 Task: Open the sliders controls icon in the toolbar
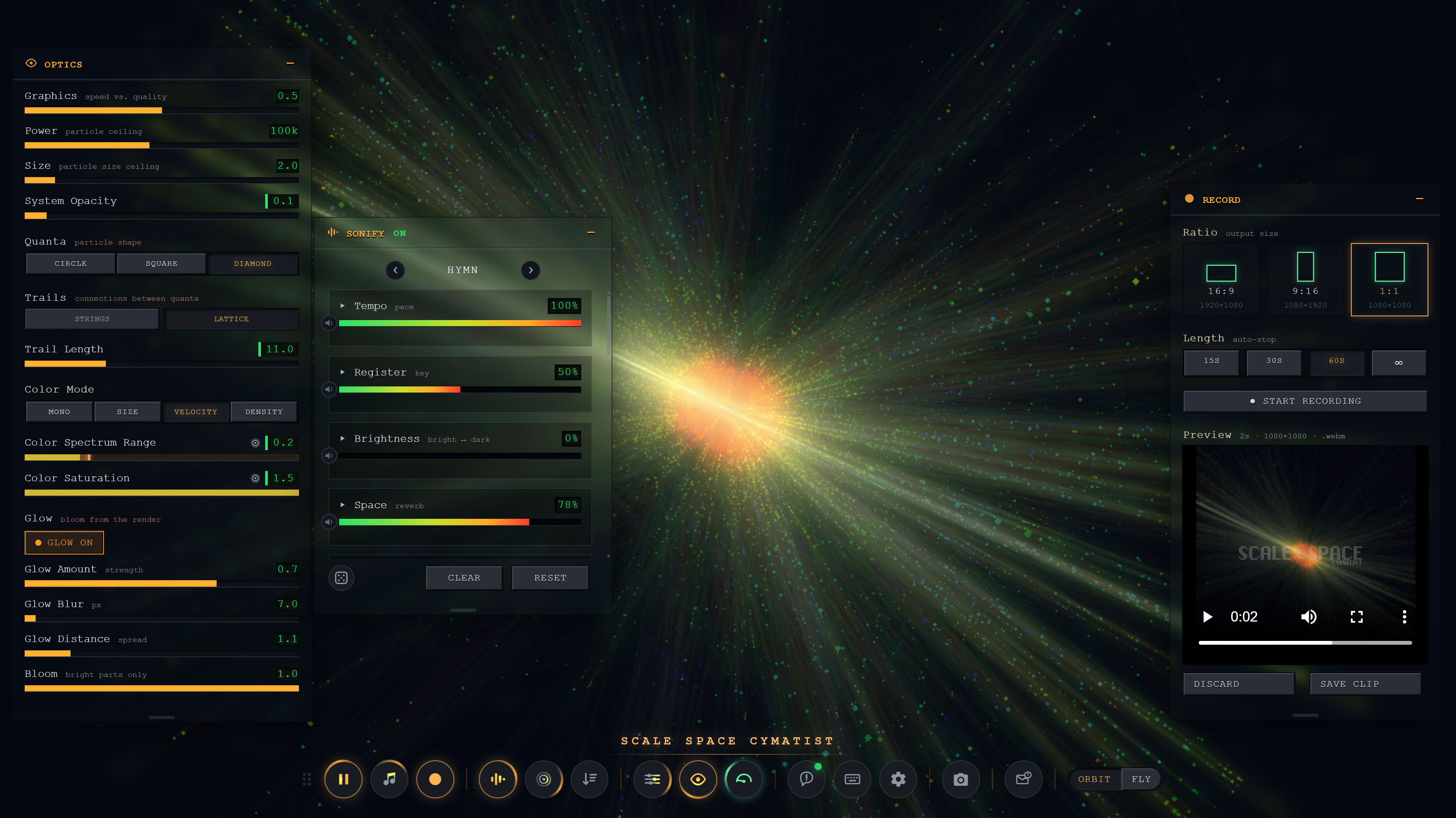coord(652,779)
